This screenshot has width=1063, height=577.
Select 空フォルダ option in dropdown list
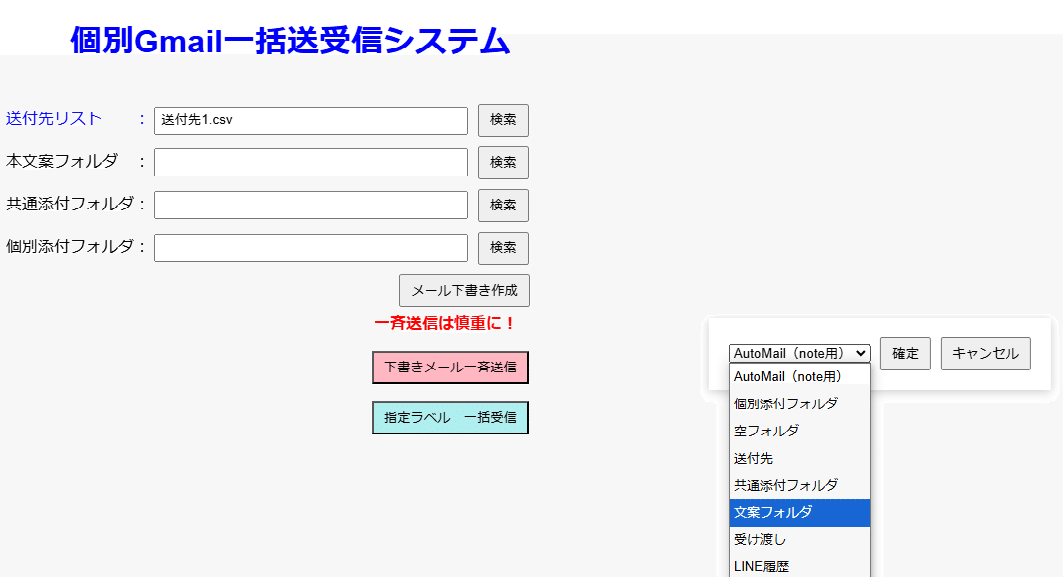coord(800,431)
